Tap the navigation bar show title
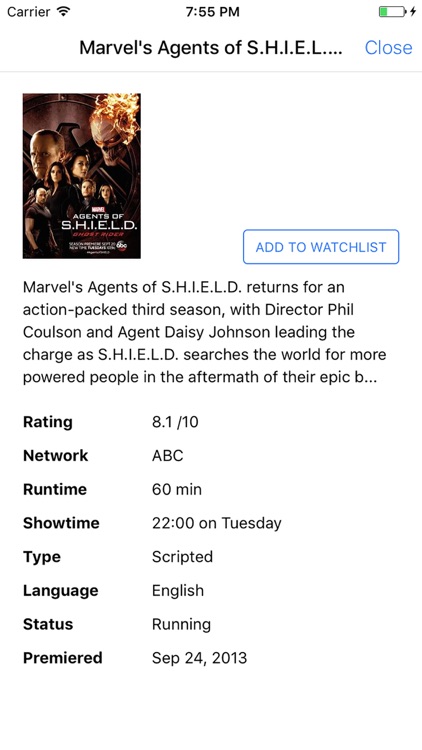Viewport: 422px width, 750px height. pos(211,47)
